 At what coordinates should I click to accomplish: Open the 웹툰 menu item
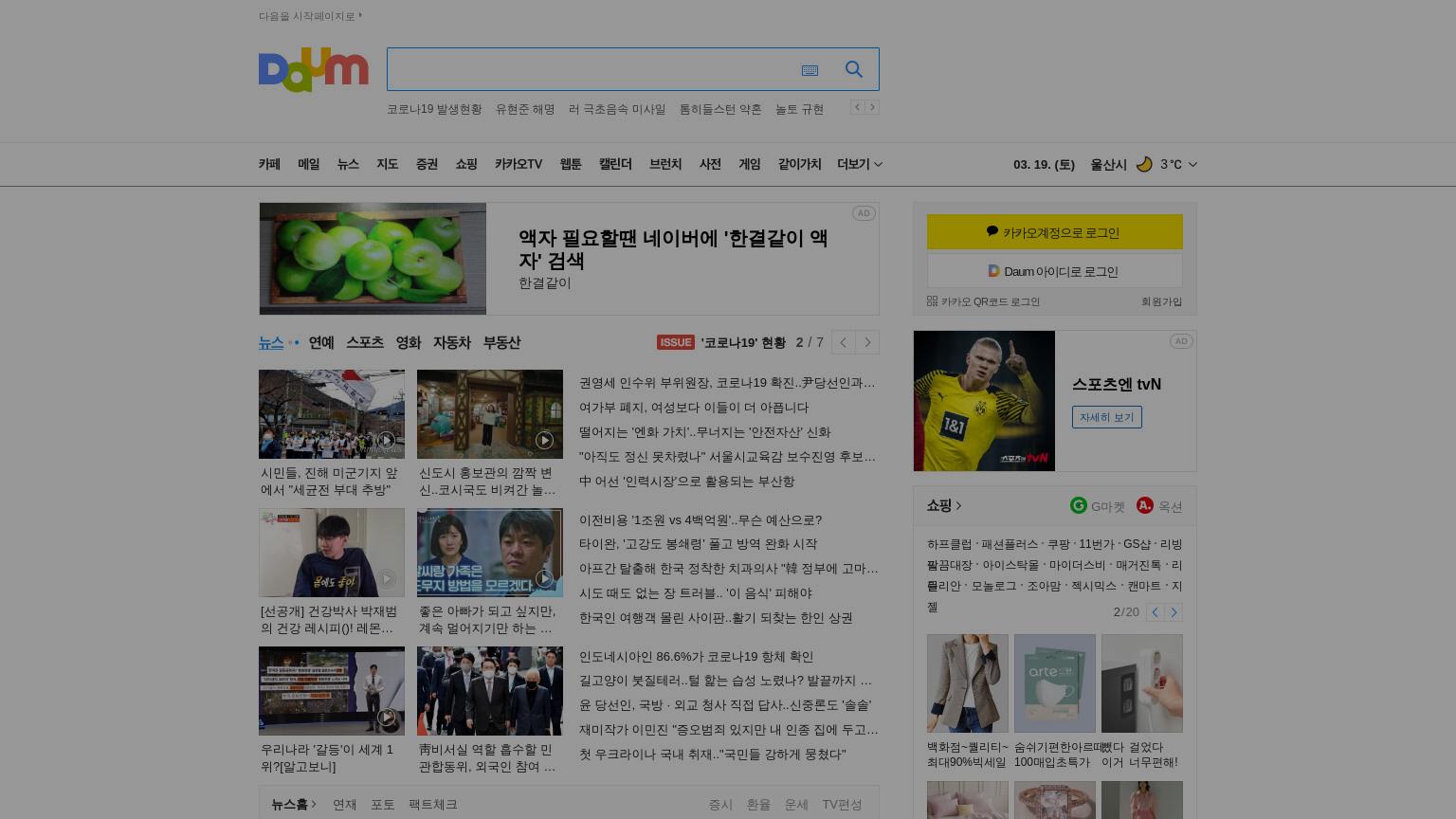[571, 164]
